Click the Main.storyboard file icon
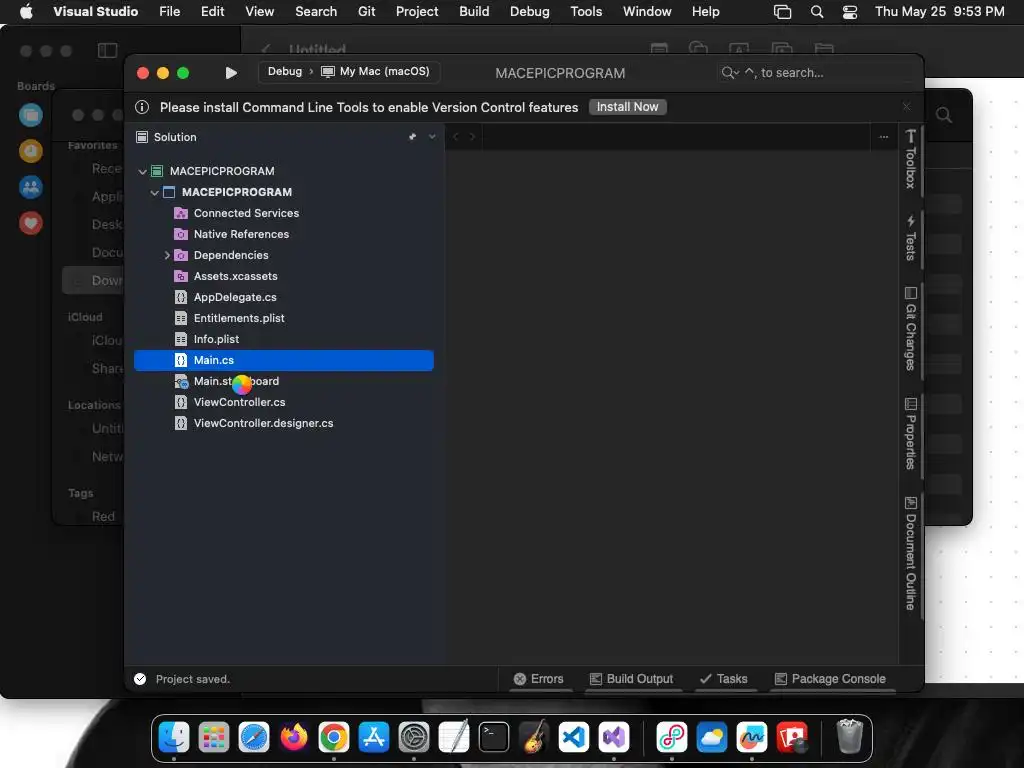1024x768 pixels. pos(181,381)
